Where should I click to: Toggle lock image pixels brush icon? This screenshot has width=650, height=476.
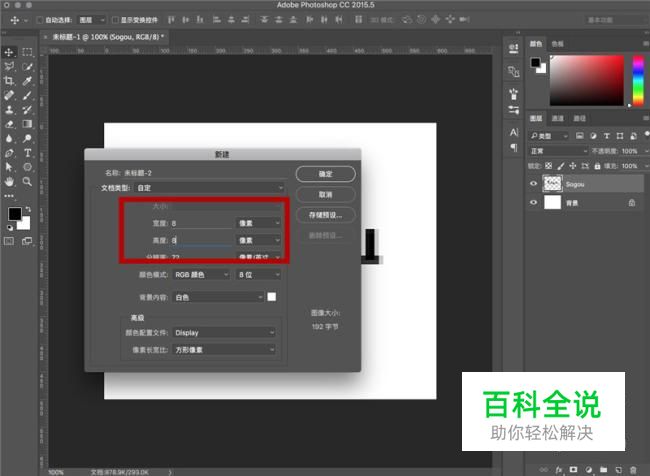click(560, 166)
